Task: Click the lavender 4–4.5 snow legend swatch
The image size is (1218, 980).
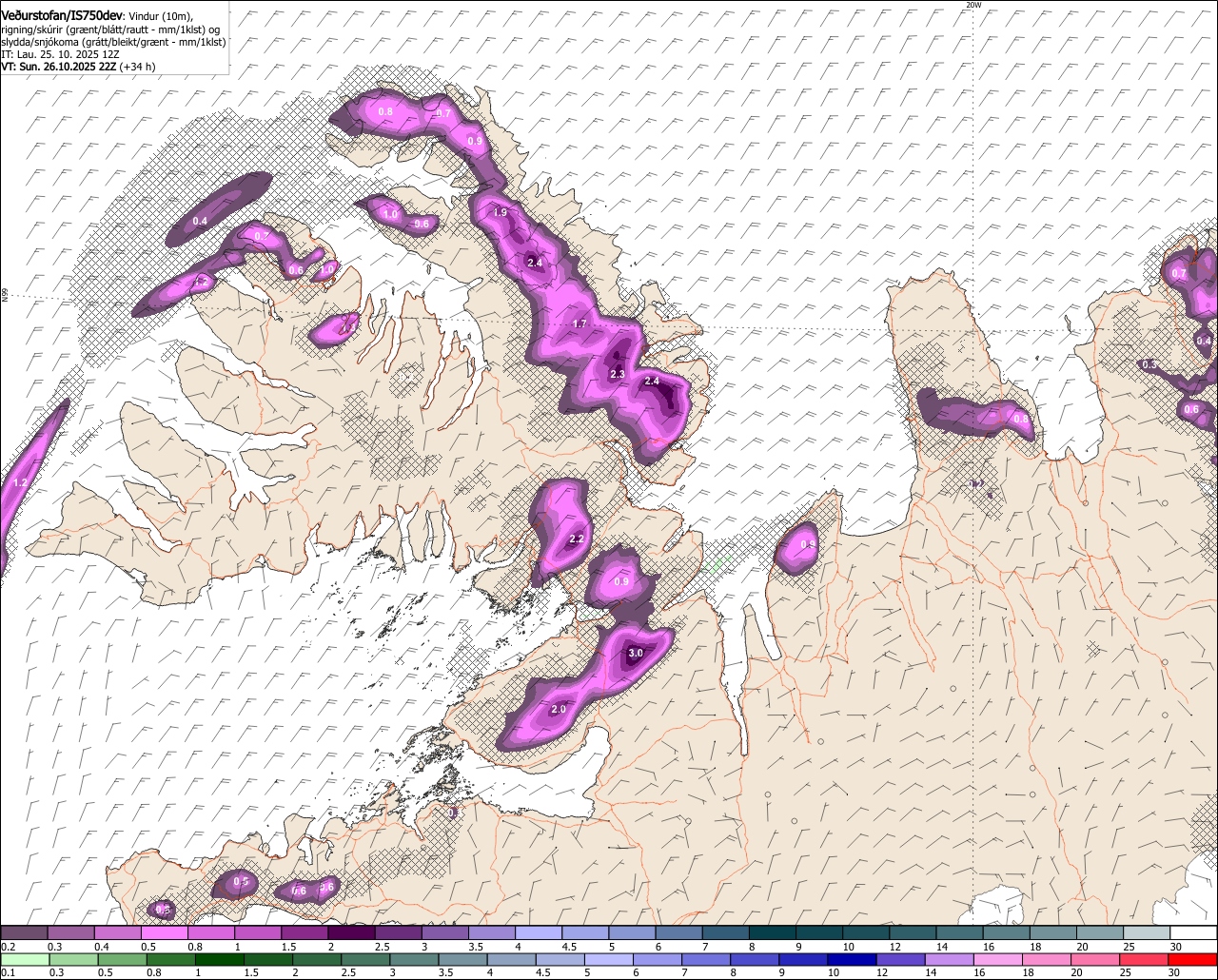Action: 539,933
